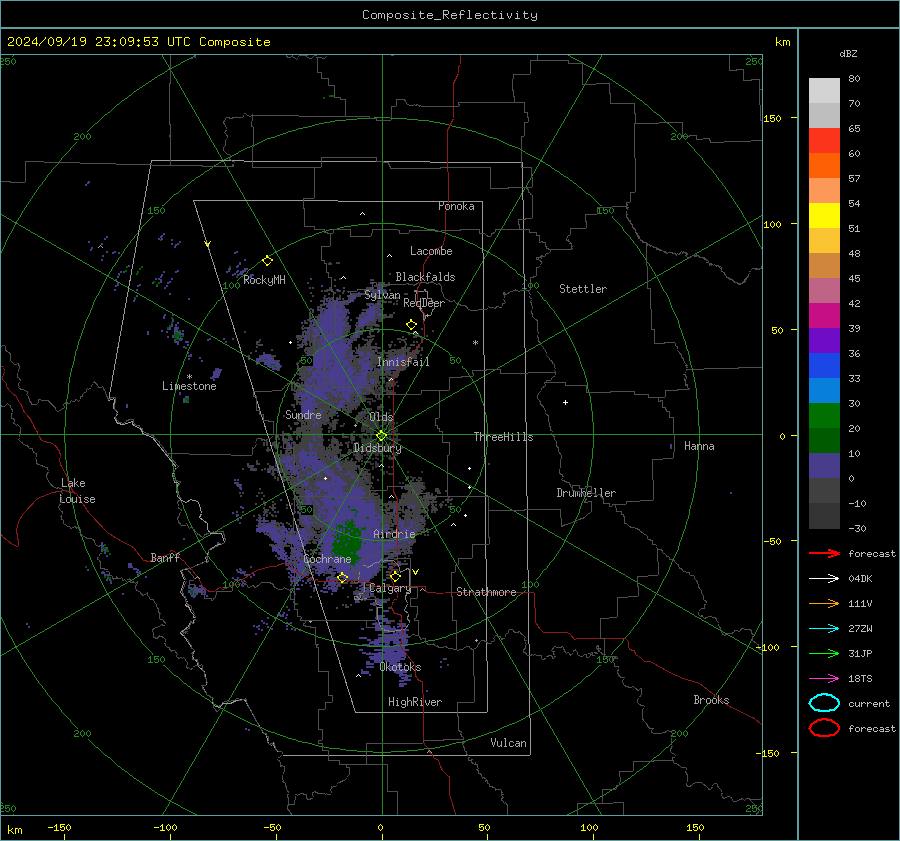The width and height of the screenshot is (900, 841).
Task: Click the green echo core near Cochrane
Action: [x=347, y=541]
